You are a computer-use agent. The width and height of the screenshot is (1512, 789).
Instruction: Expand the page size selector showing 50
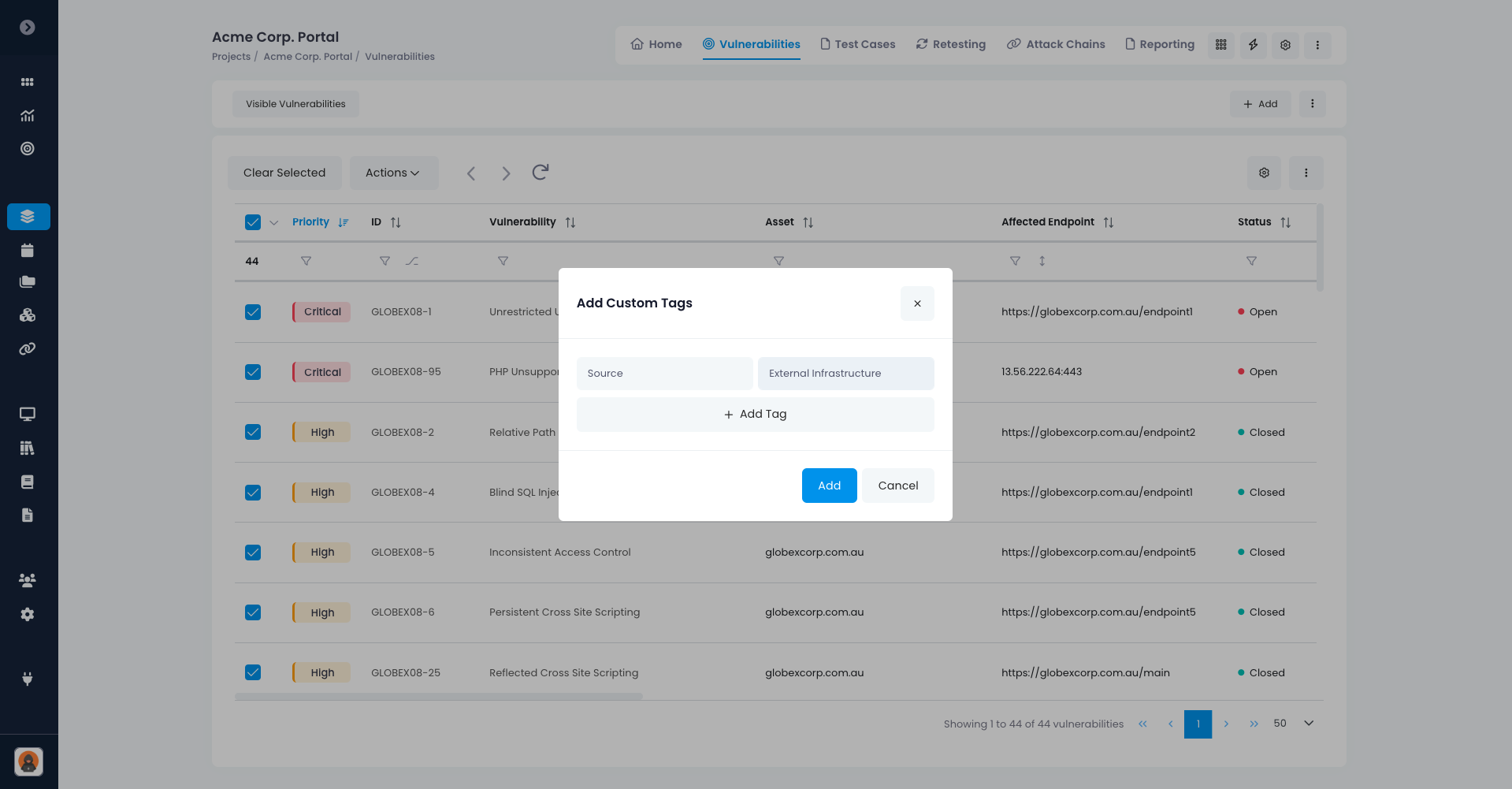click(1292, 723)
